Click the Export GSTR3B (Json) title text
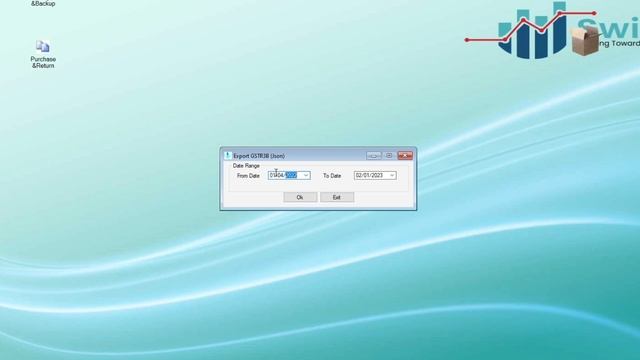This screenshot has width=640, height=360. click(x=259, y=156)
